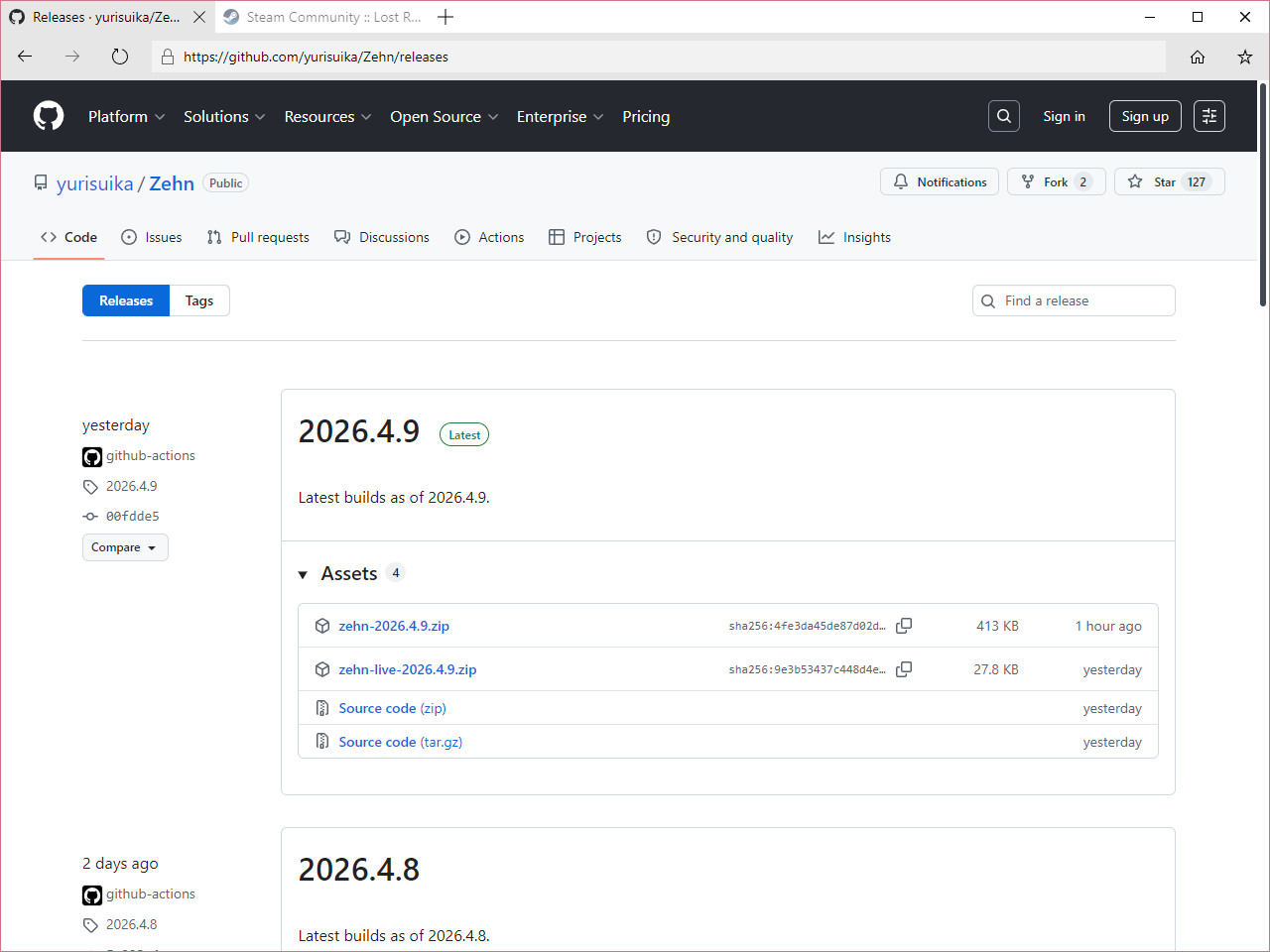Open the Security and quality tab
Viewport: 1270px width, 952px height.
pos(719,237)
